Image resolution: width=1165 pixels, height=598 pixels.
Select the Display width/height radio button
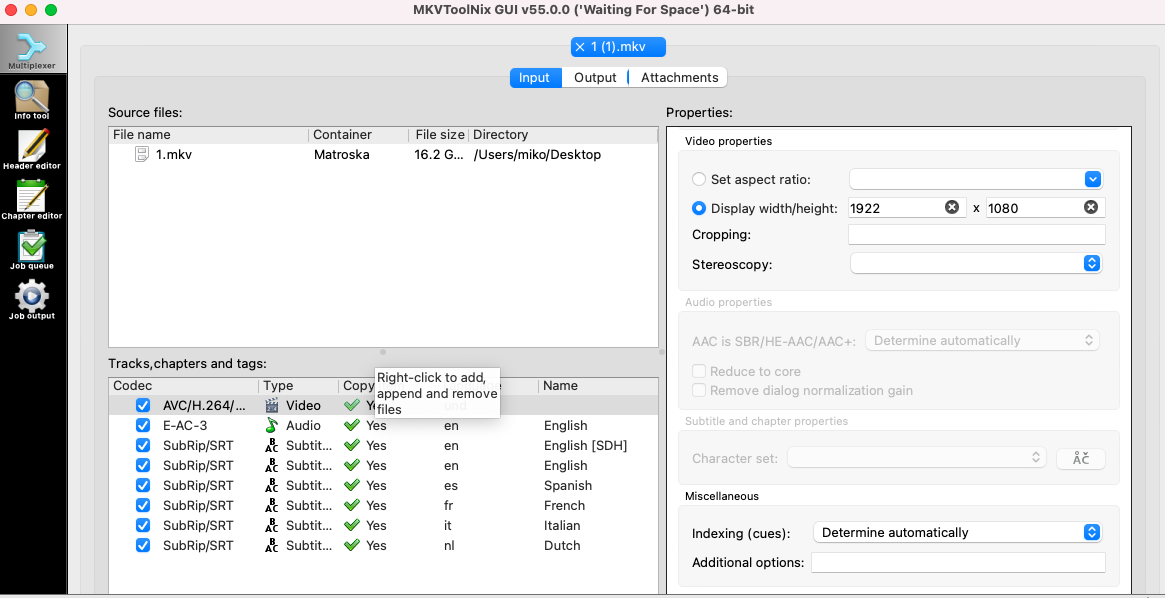[698, 208]
